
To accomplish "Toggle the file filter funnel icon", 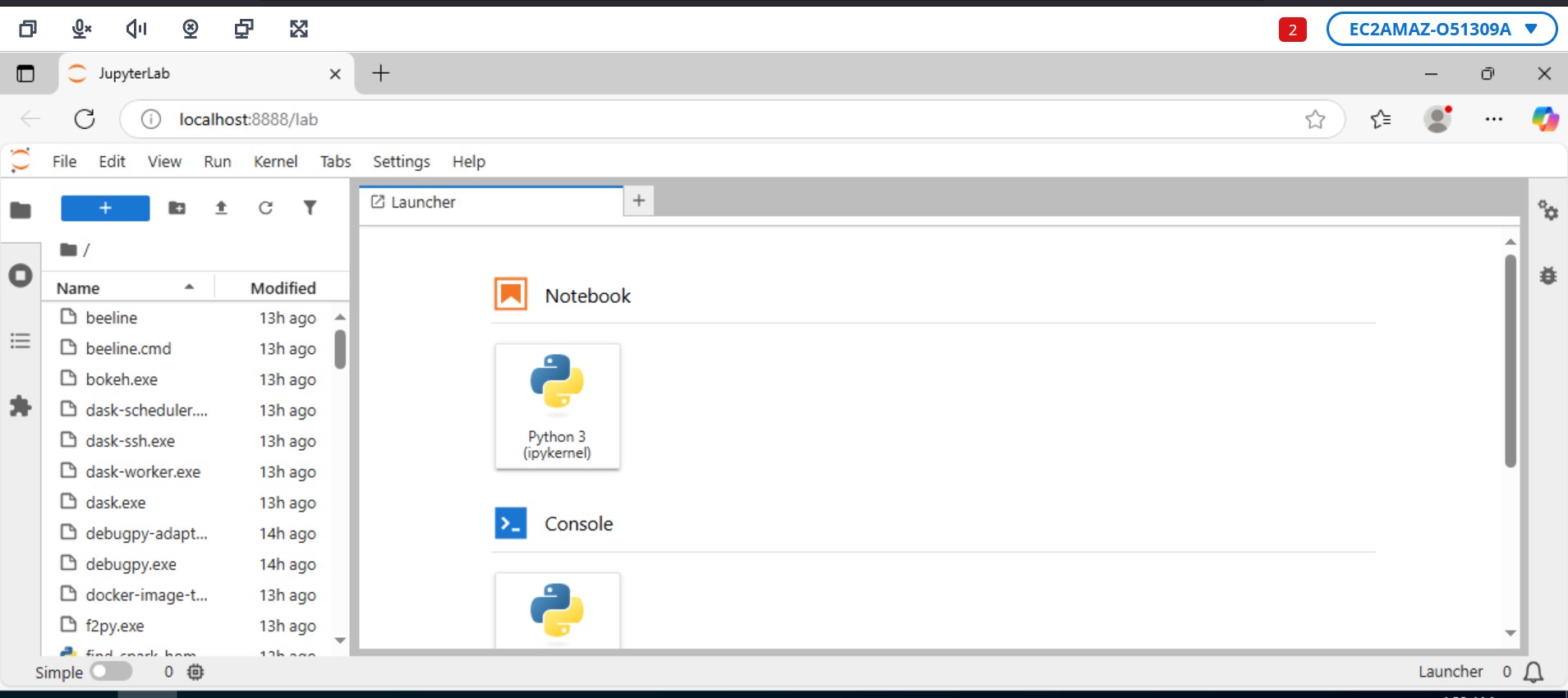I will pos(310,208).
